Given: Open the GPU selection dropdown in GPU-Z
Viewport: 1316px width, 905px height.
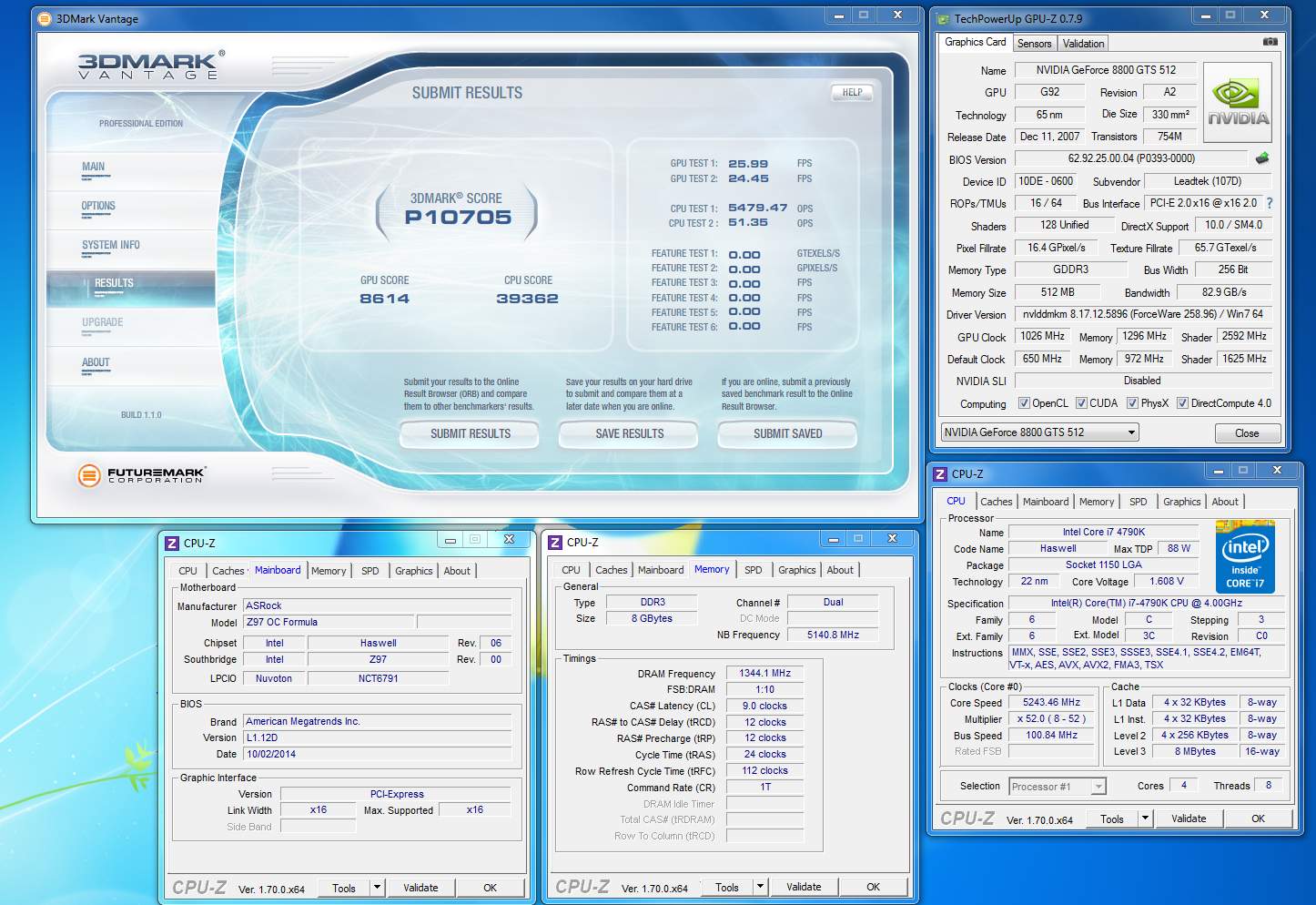Looking at the screenshot, I should click(1040, 432).
